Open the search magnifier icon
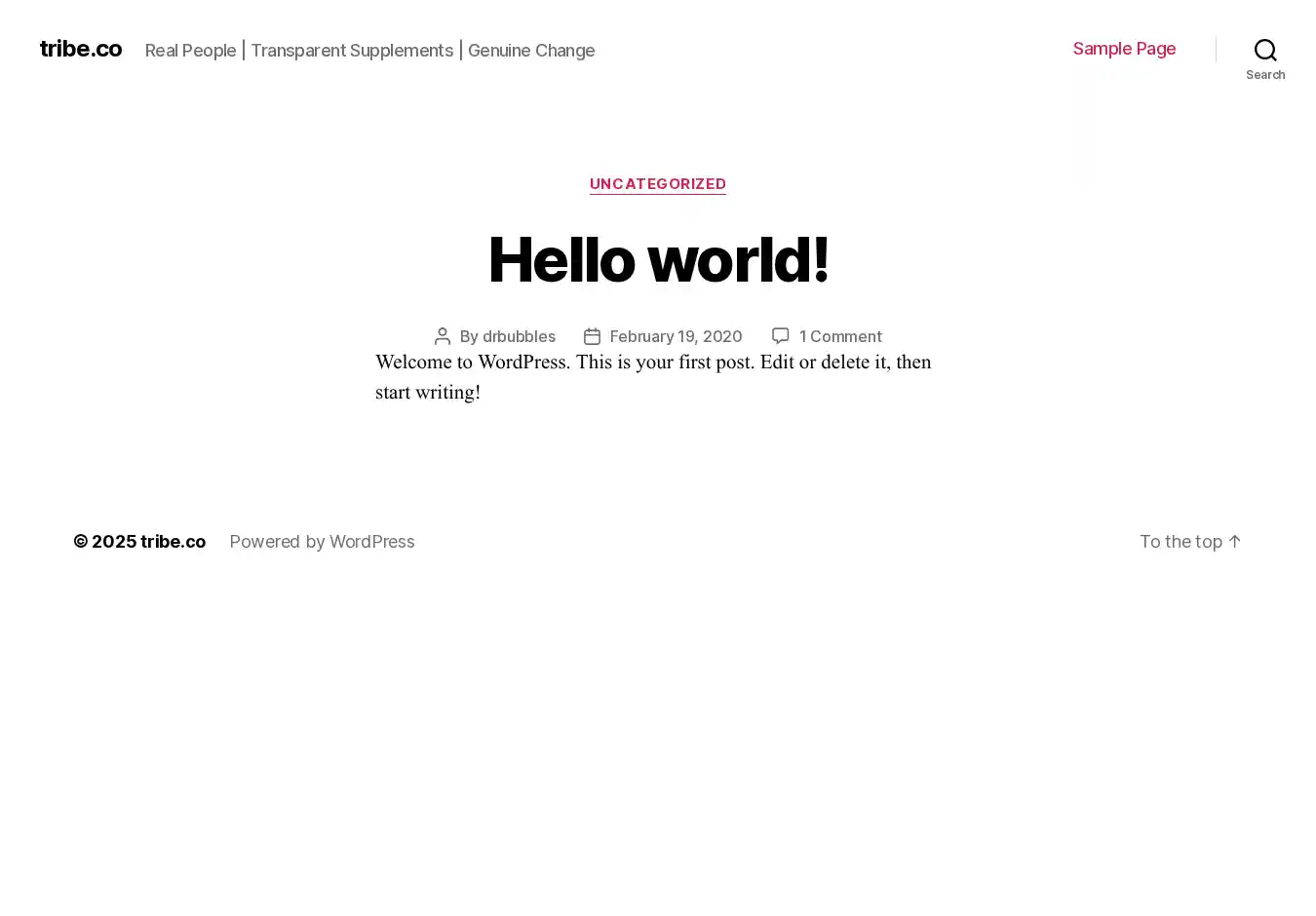 (x=1264, y=50)
